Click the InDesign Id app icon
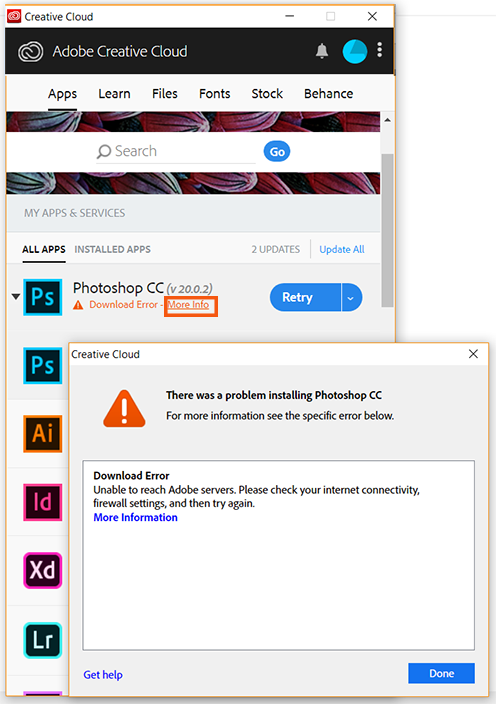The width and height of the screenshot is (496, 704). (x=43, y=502)
